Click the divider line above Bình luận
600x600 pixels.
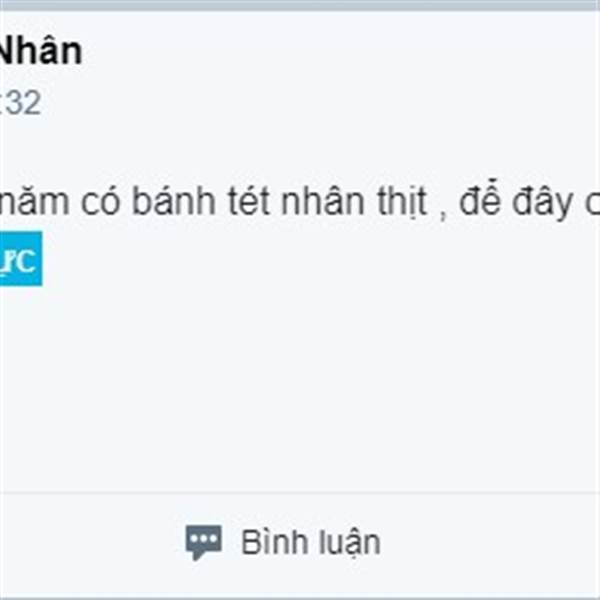pyautogui.click(x=300, y=493)
